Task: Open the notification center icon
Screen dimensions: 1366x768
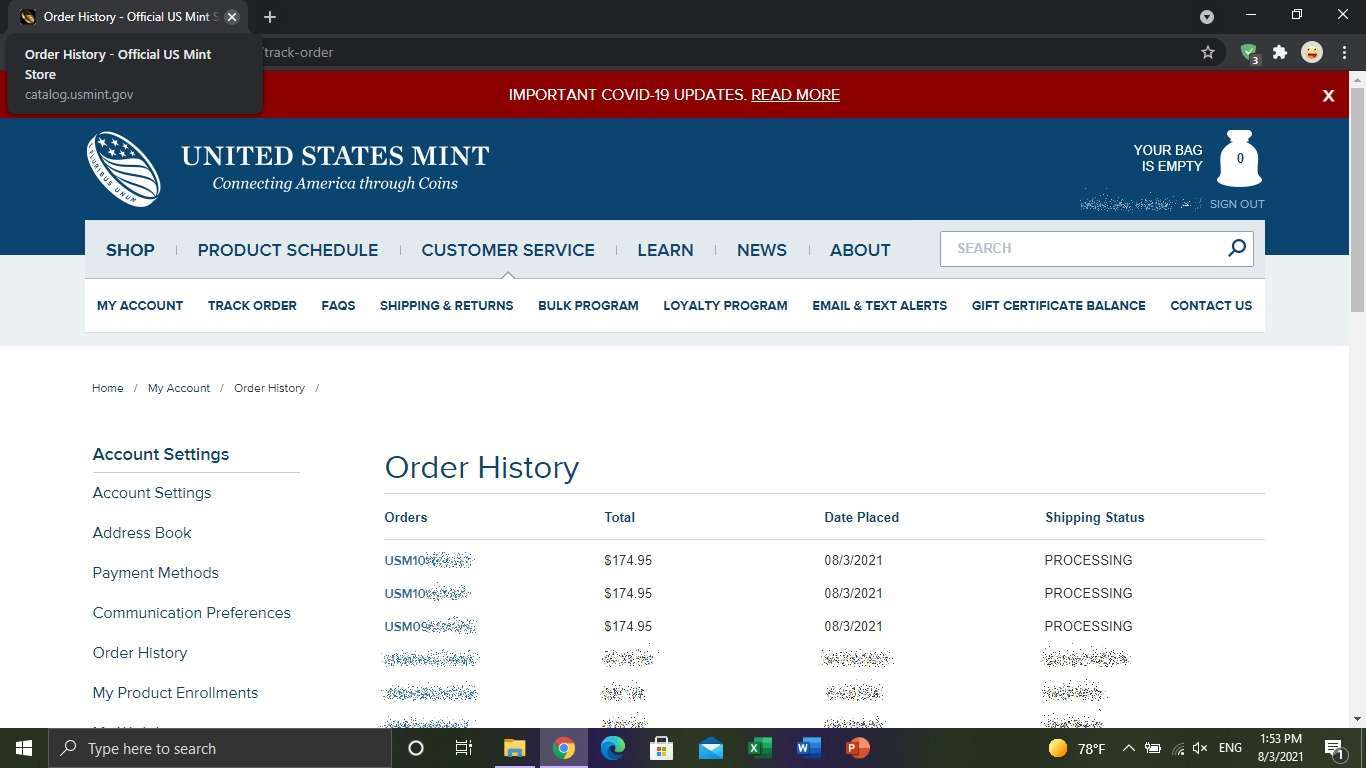Action: coord(1333,748)
